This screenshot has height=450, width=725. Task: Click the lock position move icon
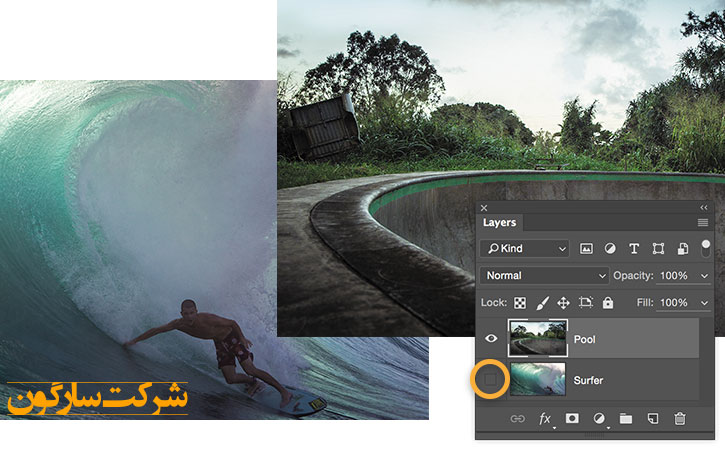click(x=563, y=302)
